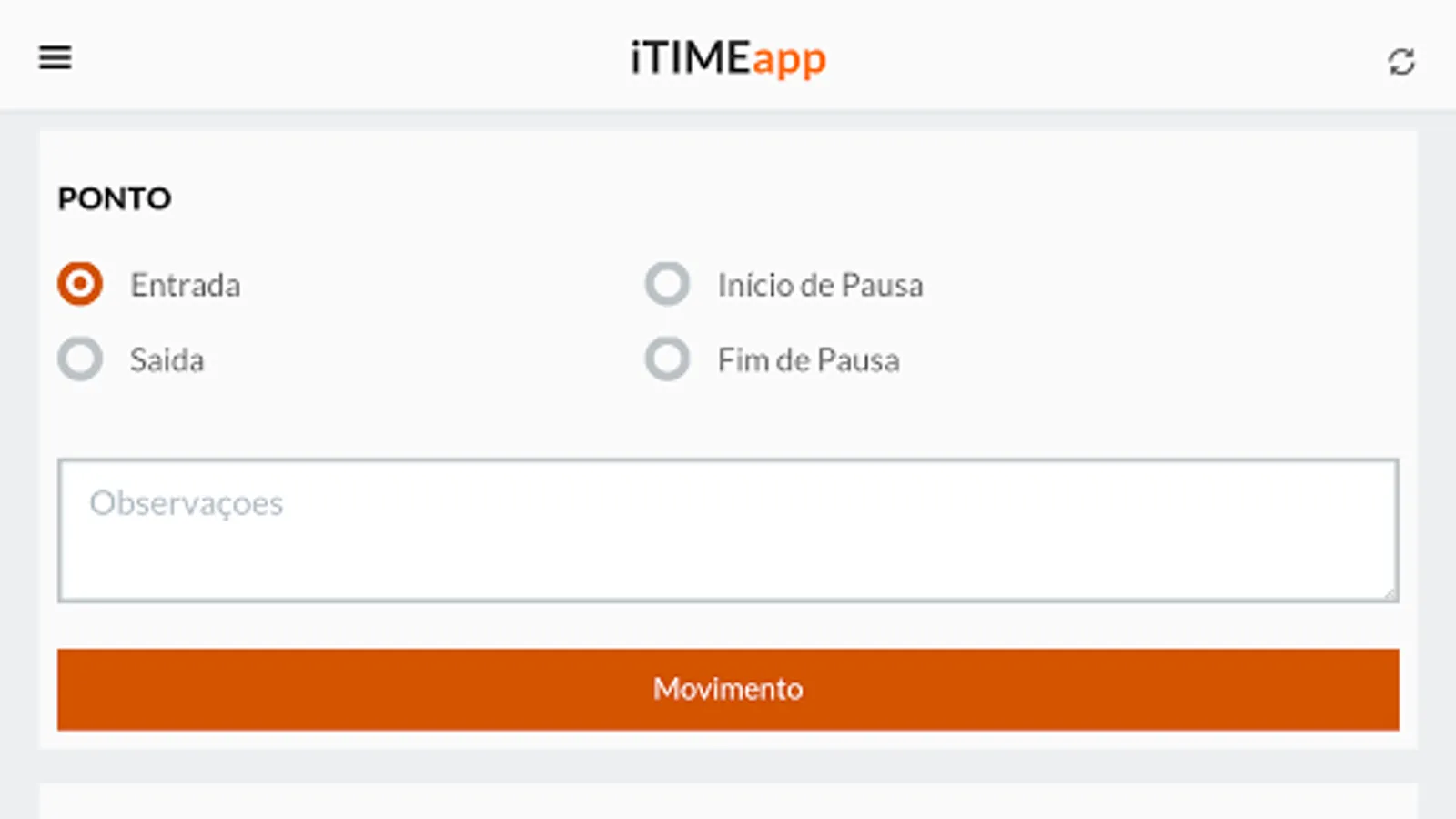Choose the Fim de Pausa radio circle

[x=667, y=359]
